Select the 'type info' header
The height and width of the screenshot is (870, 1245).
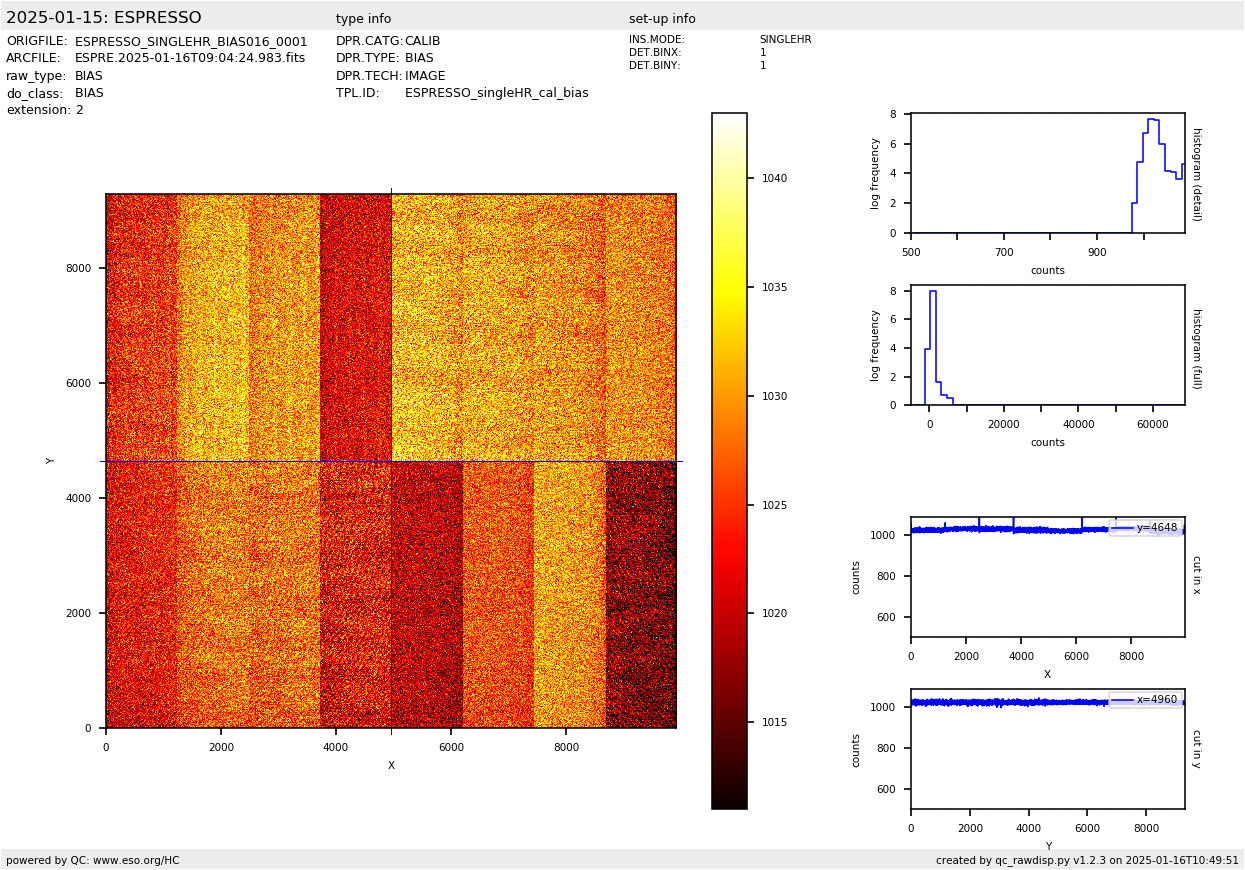click(363, 19)
